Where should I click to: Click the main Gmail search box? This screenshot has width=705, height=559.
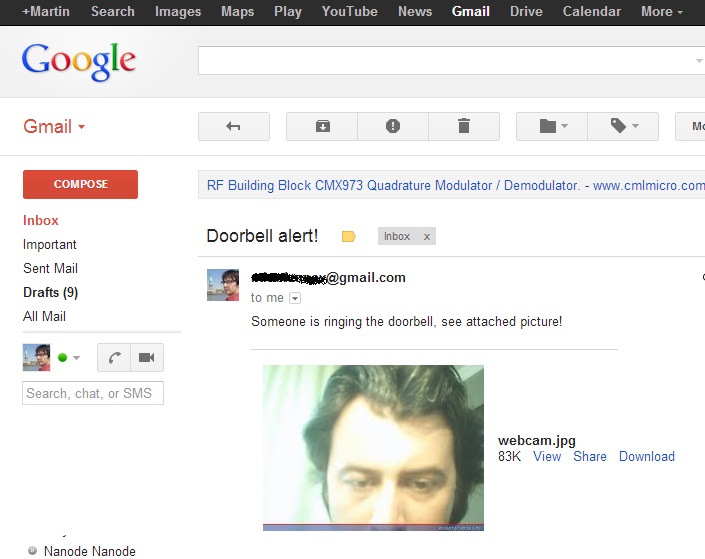(450, 60)
